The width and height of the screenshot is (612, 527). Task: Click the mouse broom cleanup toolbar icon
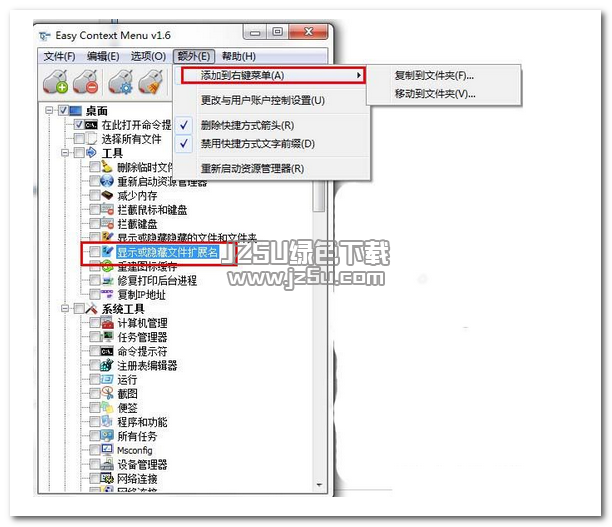click(151, 82)
